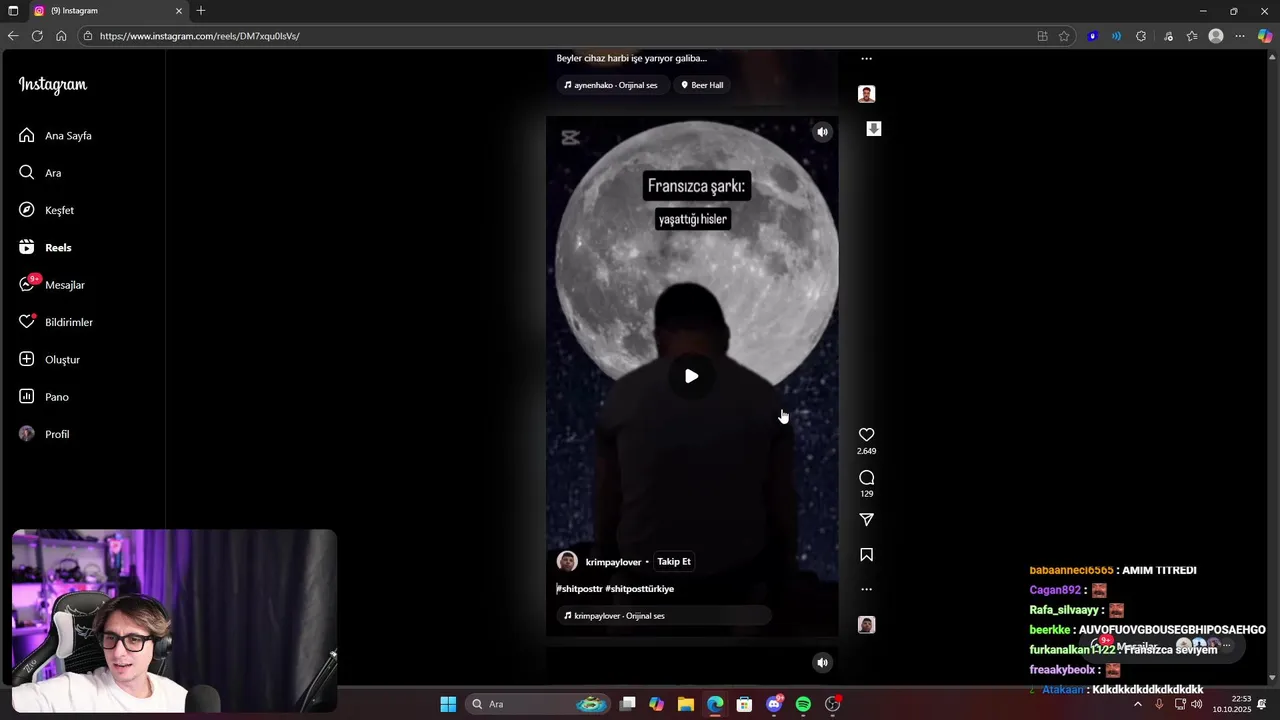Viewport: 1280px width, 720px height.
Task: Open browser Settings and more menu
Action: [1240, 36]
